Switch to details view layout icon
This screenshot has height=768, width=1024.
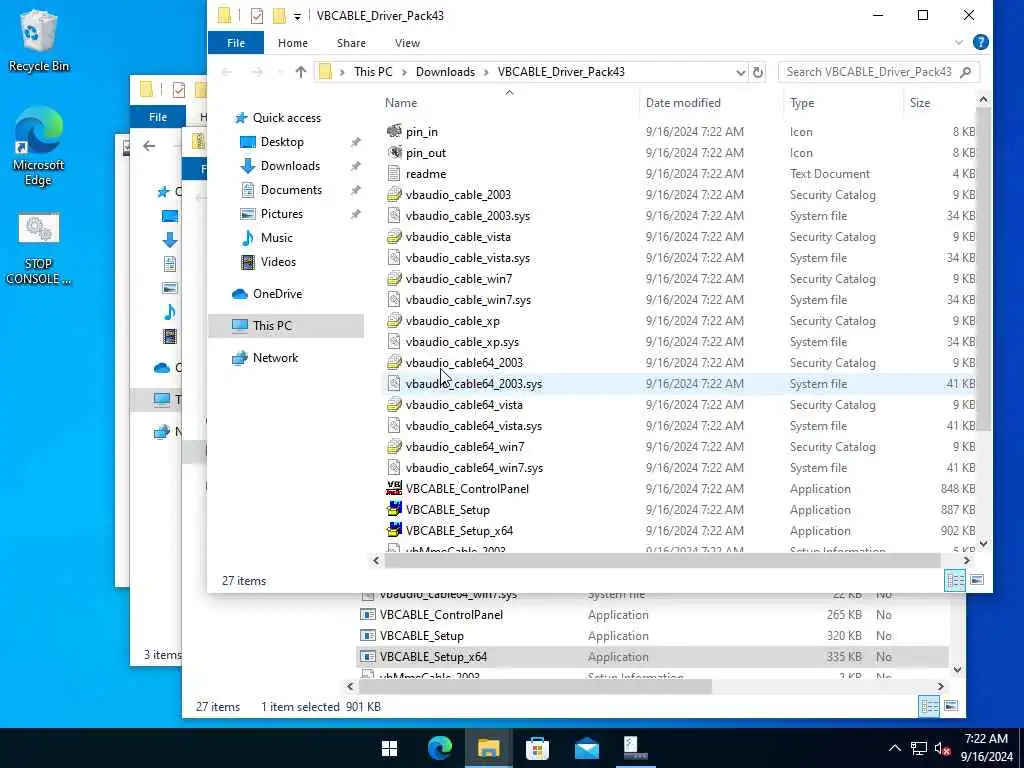pos(955,580)
